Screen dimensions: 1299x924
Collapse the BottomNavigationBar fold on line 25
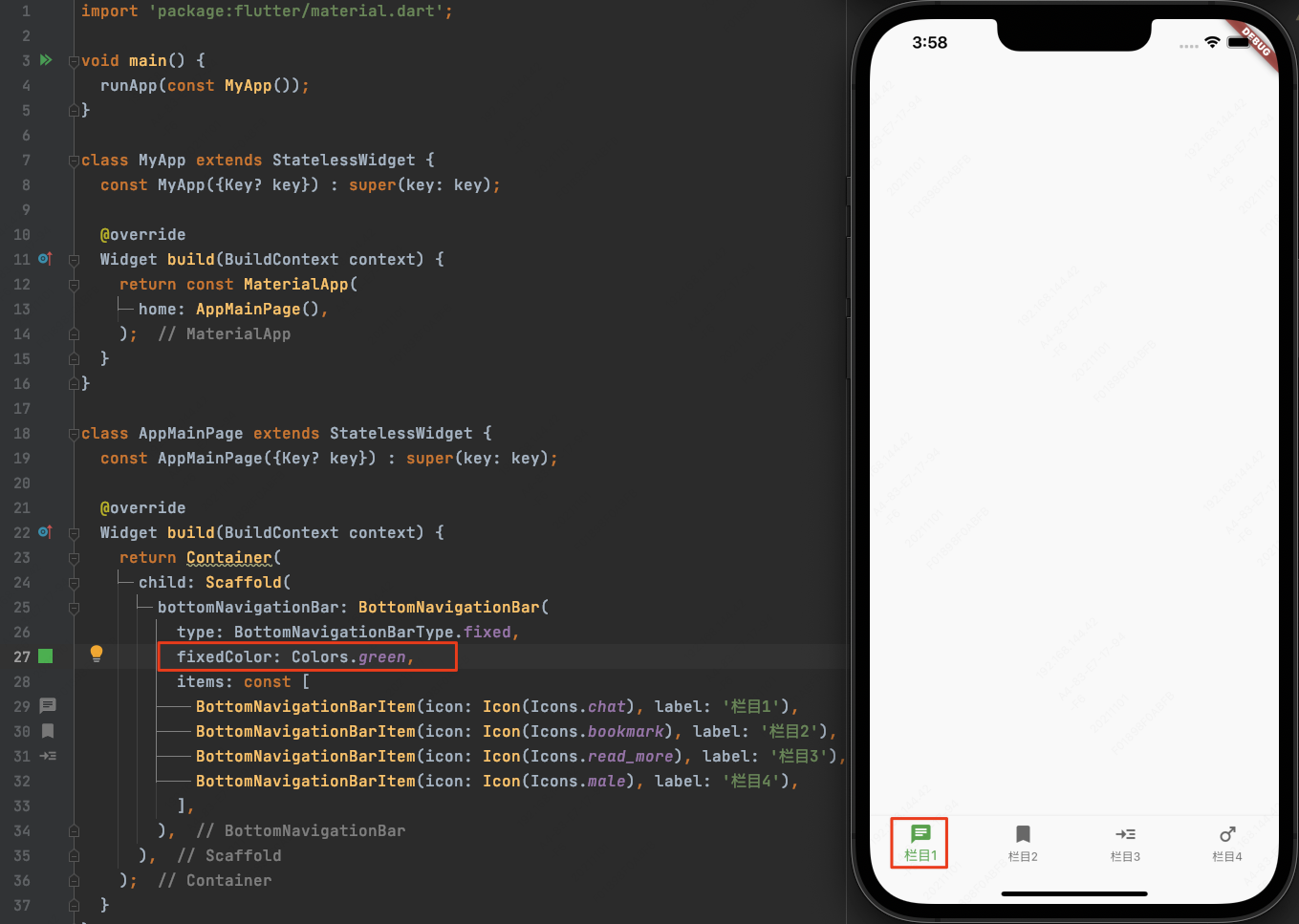coord(74,608)
